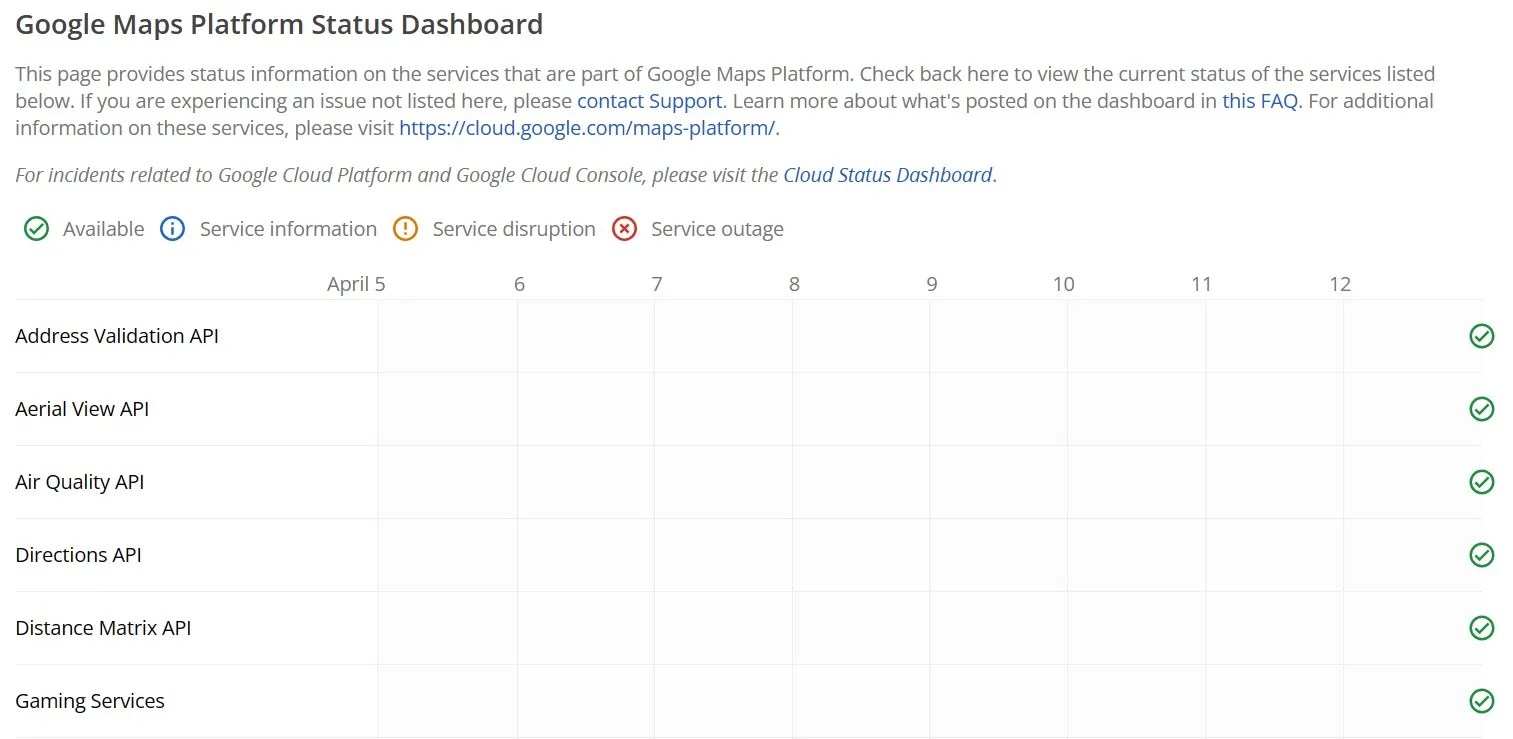Select the Address Validation API row label
The width and height of the screenshot is (1513, 739).
point(117,336)
